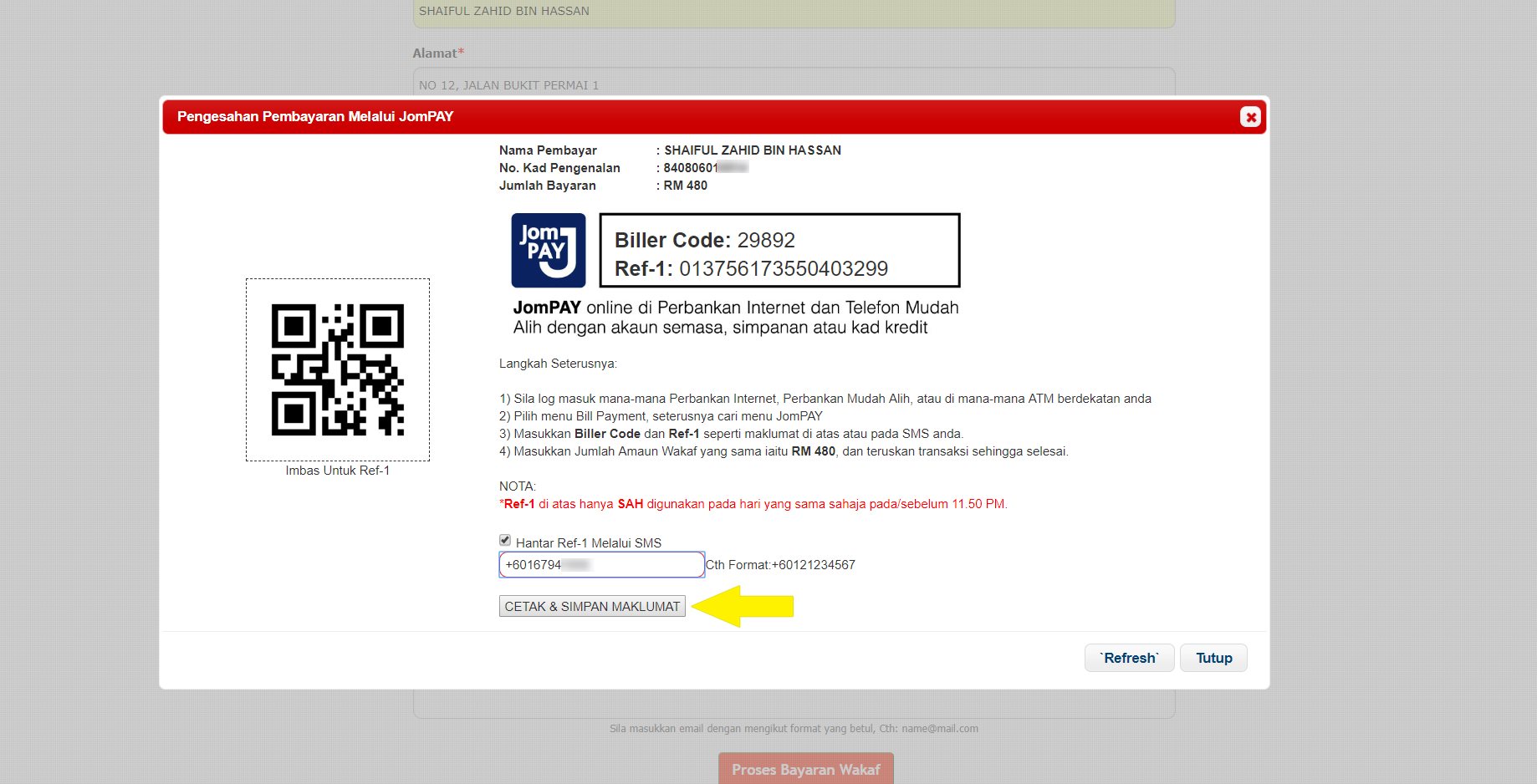The width and height of the screenshot is (1537, 784).
Task: Close the JomPAY confirmation dialog with X
Action: 1250,117
